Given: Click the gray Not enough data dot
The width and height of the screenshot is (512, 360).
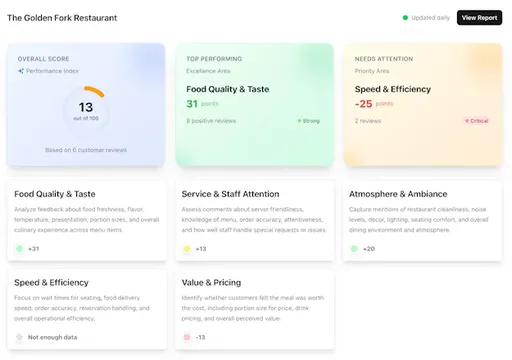Looking at the screenshot, I should tap(19, 337).
